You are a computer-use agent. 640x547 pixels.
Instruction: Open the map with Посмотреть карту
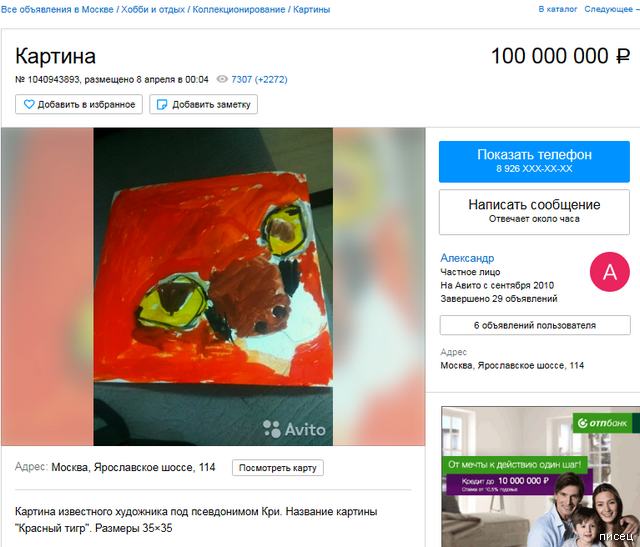(278, 468)
